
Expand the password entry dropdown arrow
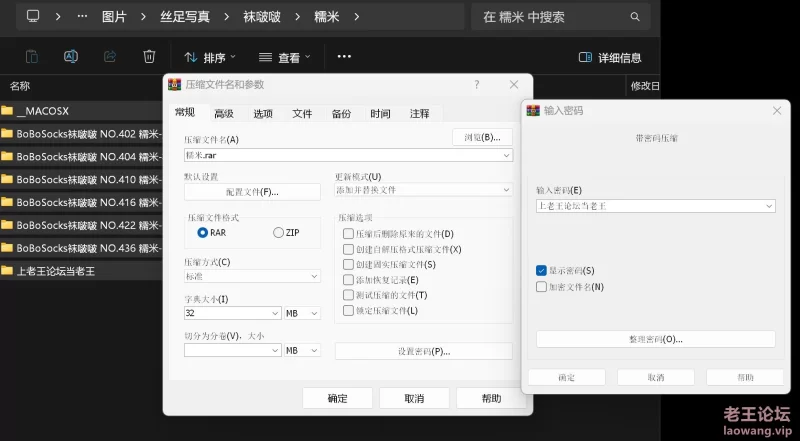768,206
